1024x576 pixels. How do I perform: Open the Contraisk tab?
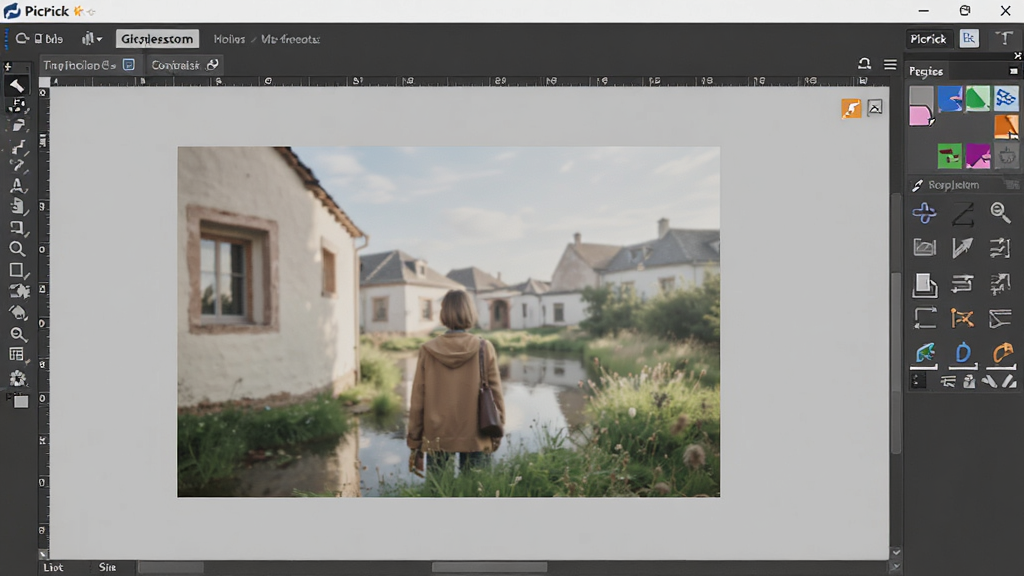[184, 65]
